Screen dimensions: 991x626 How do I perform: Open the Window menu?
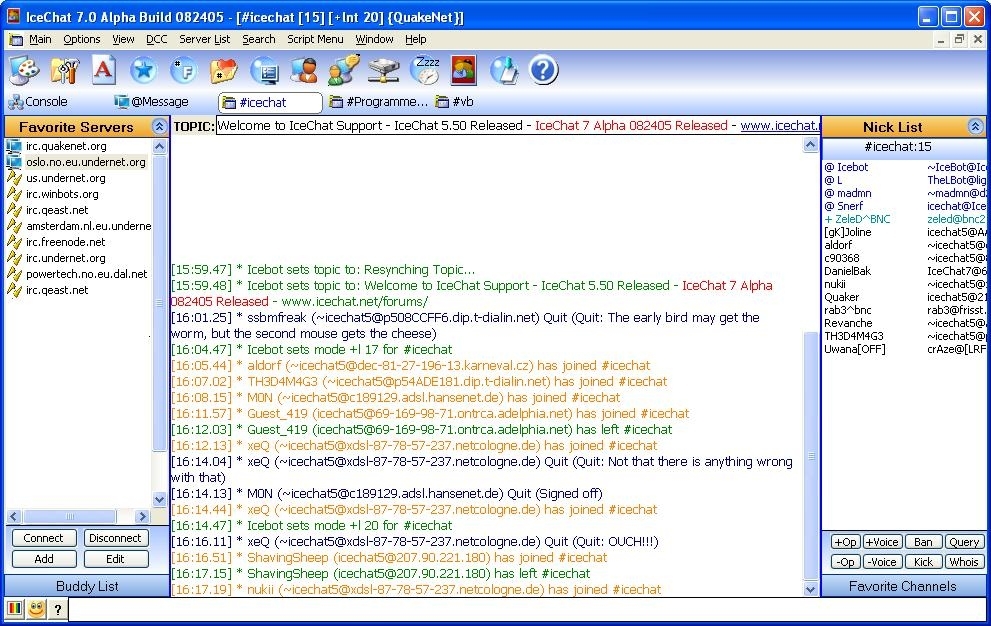tap(374, 39)
